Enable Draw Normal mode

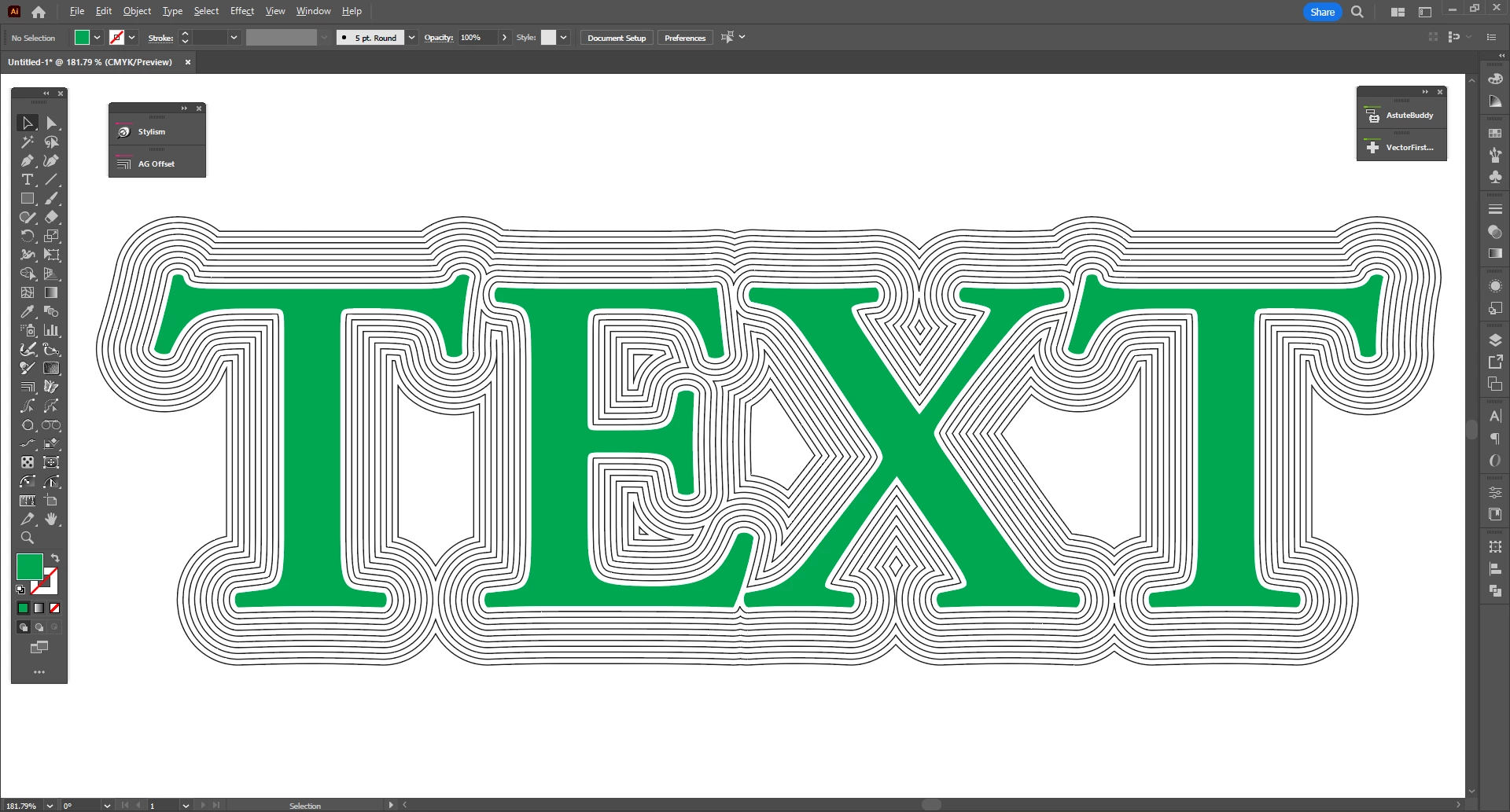pos(23,627)
